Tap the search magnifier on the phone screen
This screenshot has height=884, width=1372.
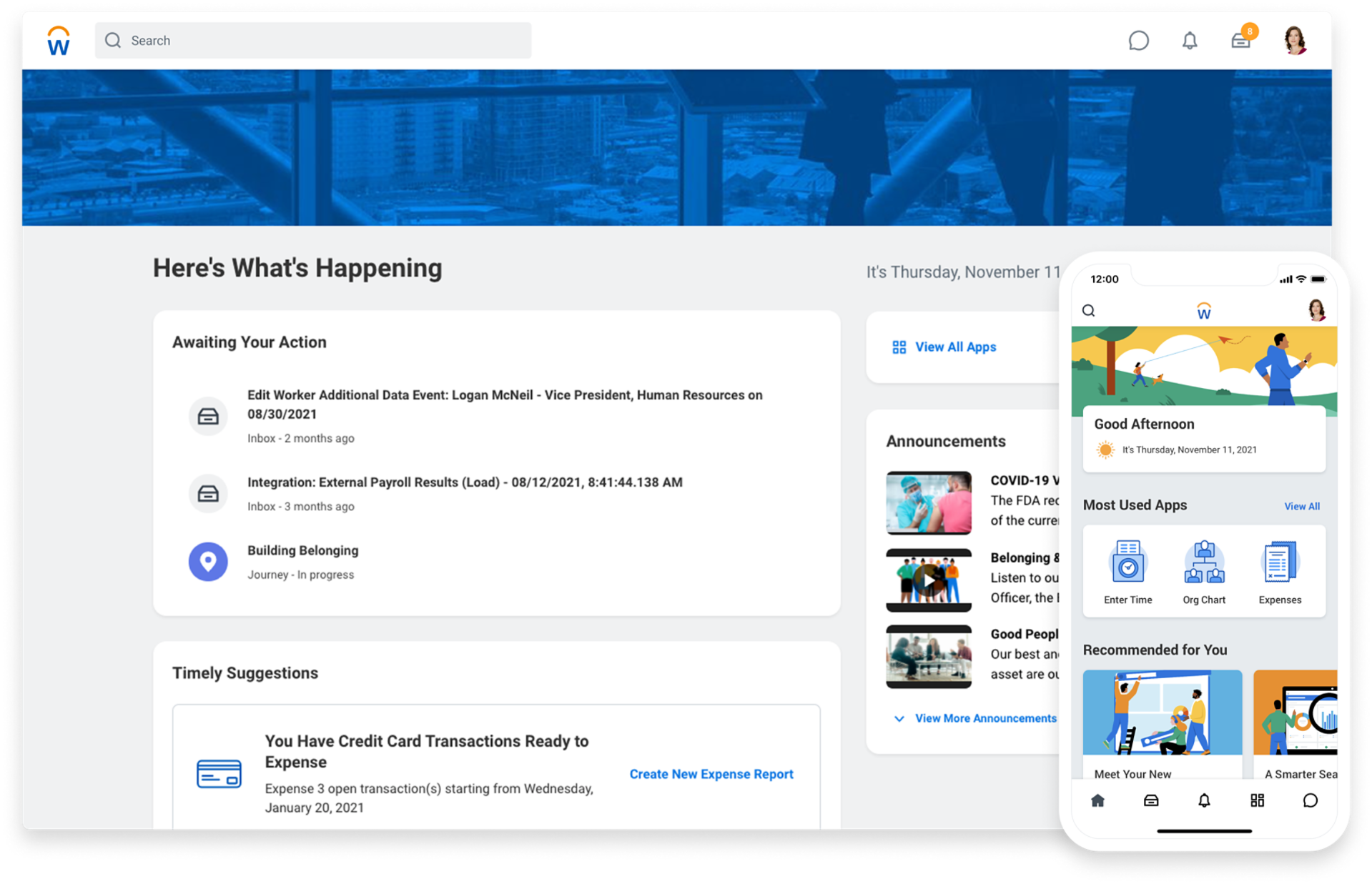coord(1089,310)
